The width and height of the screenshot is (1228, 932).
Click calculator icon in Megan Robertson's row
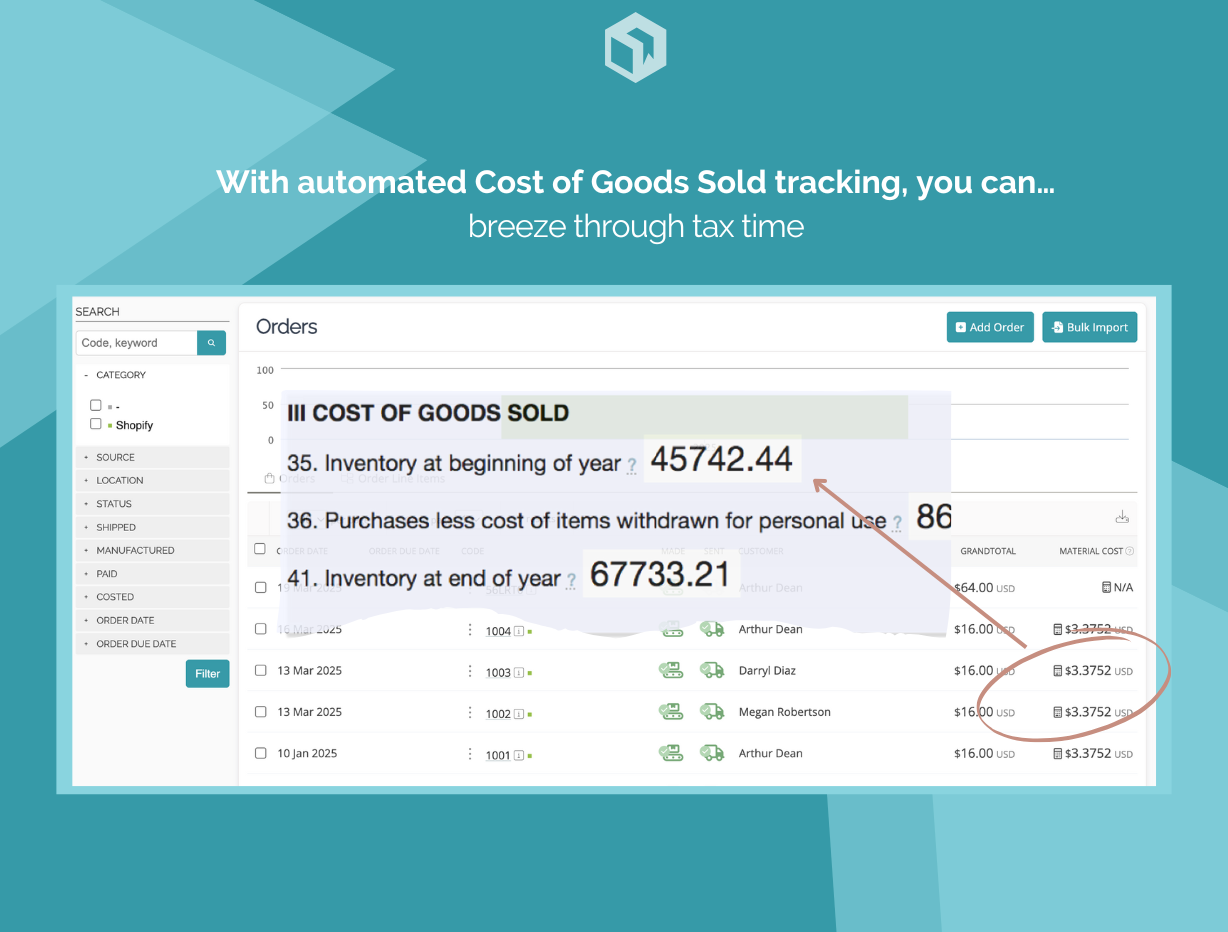(1058, 712)
